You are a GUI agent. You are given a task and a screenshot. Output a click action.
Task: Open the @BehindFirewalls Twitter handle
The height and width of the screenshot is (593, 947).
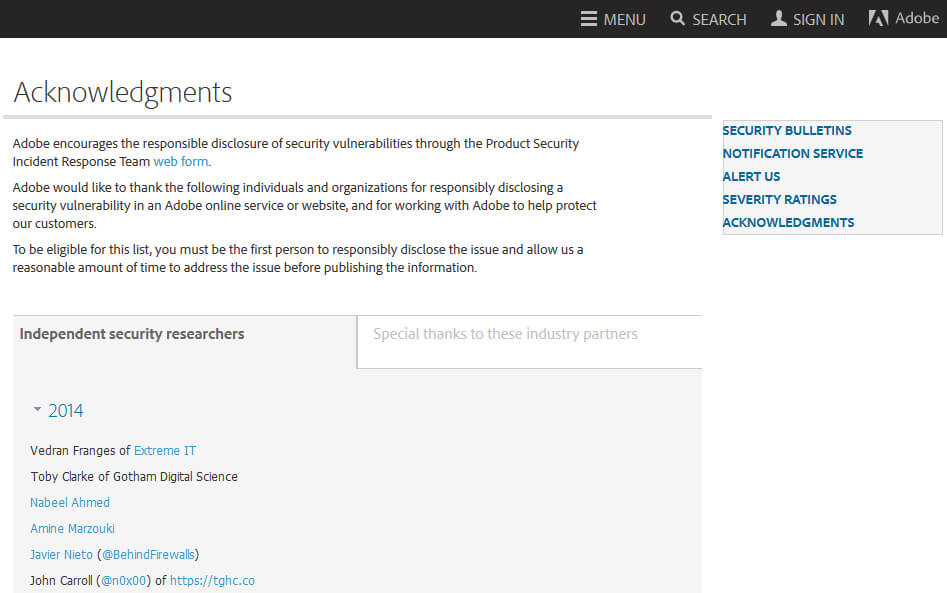pyautogui.click(x=149, y=555)
